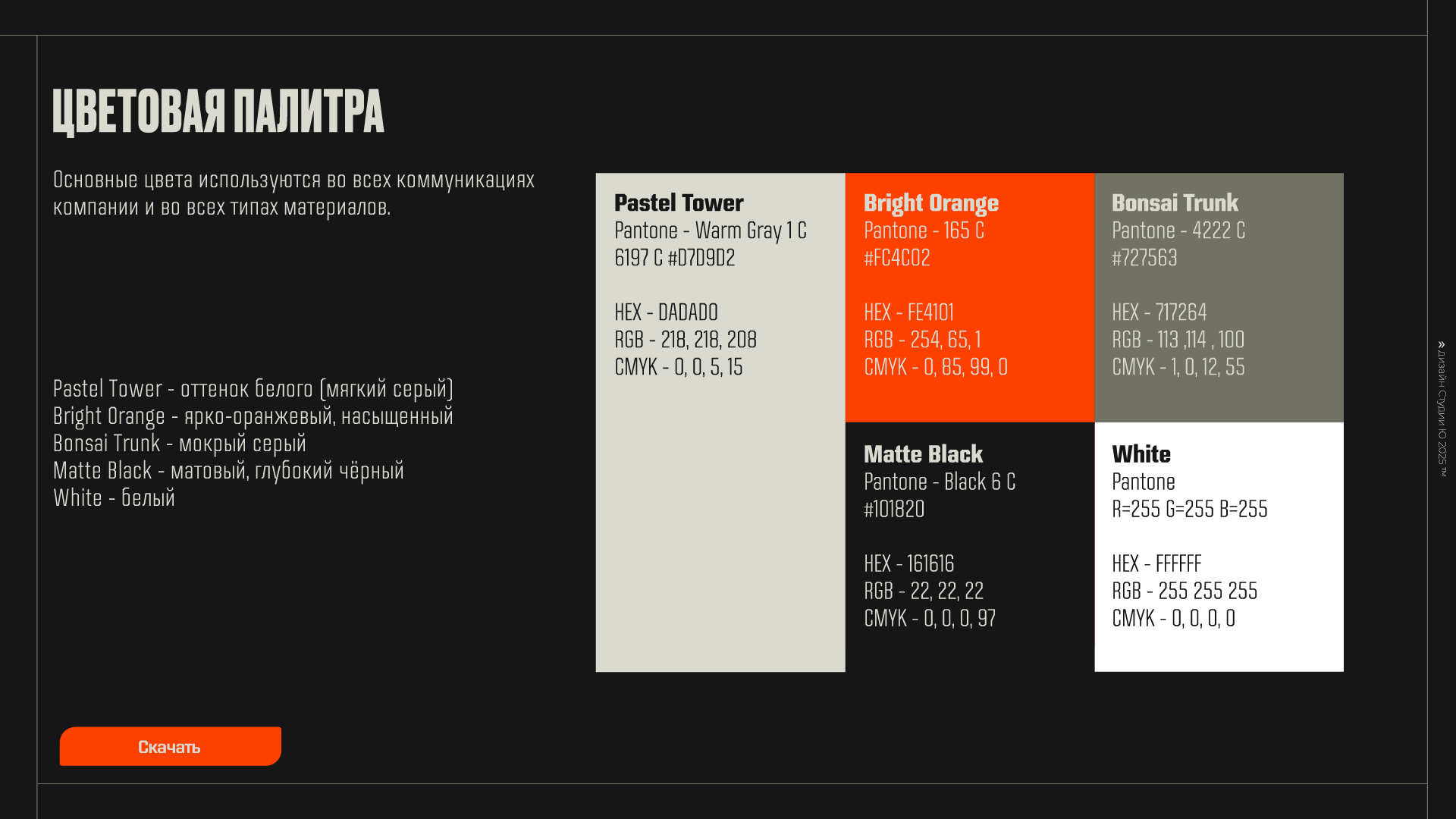1456x819 pixels.
Task: Select the Matte Black swatch heading
Action: [x=923, y=454]
